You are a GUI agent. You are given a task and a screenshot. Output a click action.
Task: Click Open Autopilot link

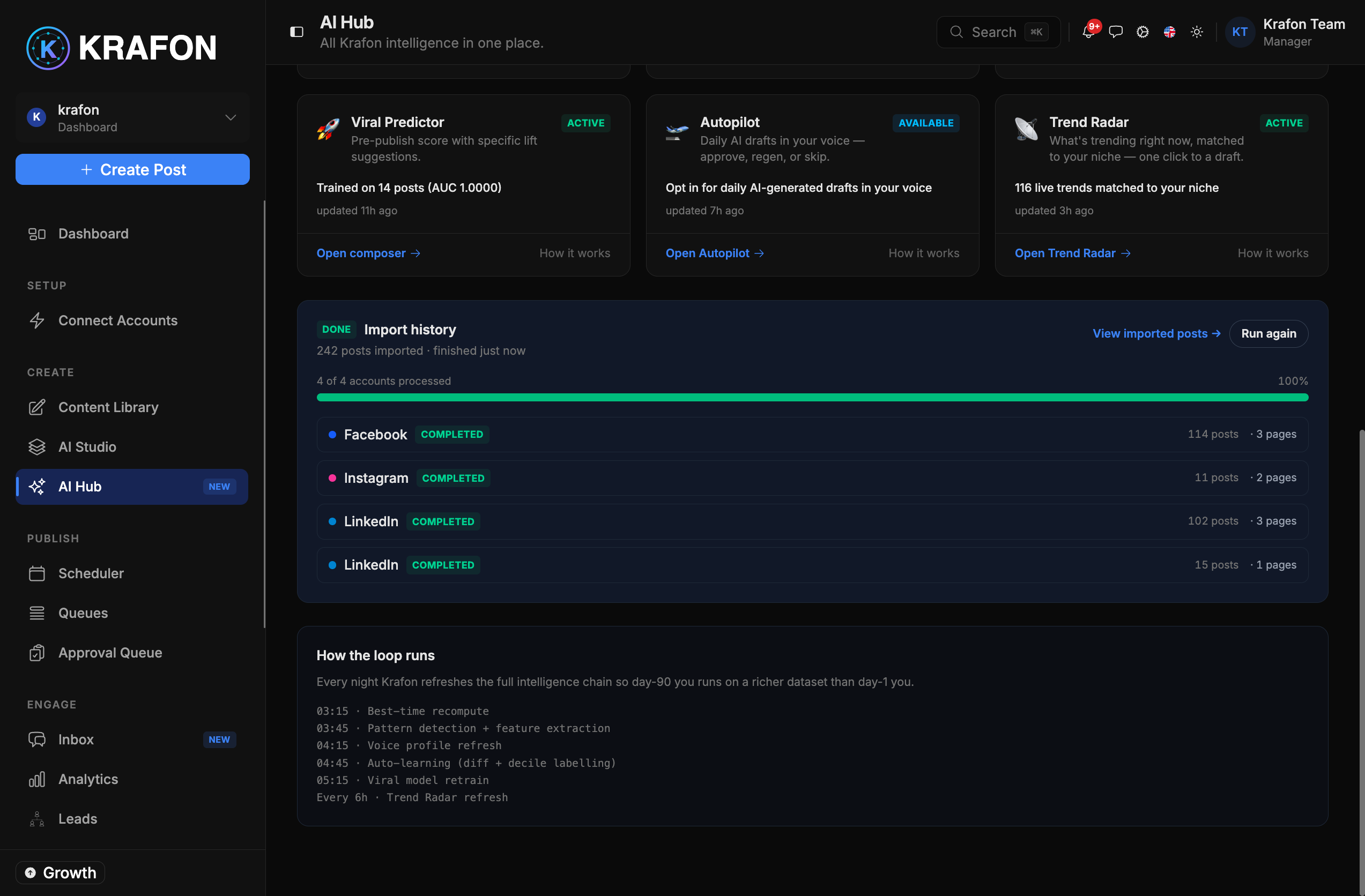coord(715,253)
